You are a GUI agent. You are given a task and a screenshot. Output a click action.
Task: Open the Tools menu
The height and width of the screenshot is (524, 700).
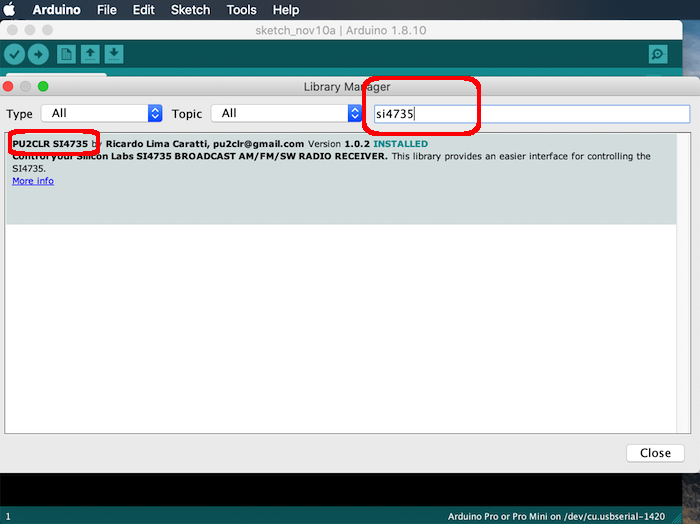tap(241, 9)
